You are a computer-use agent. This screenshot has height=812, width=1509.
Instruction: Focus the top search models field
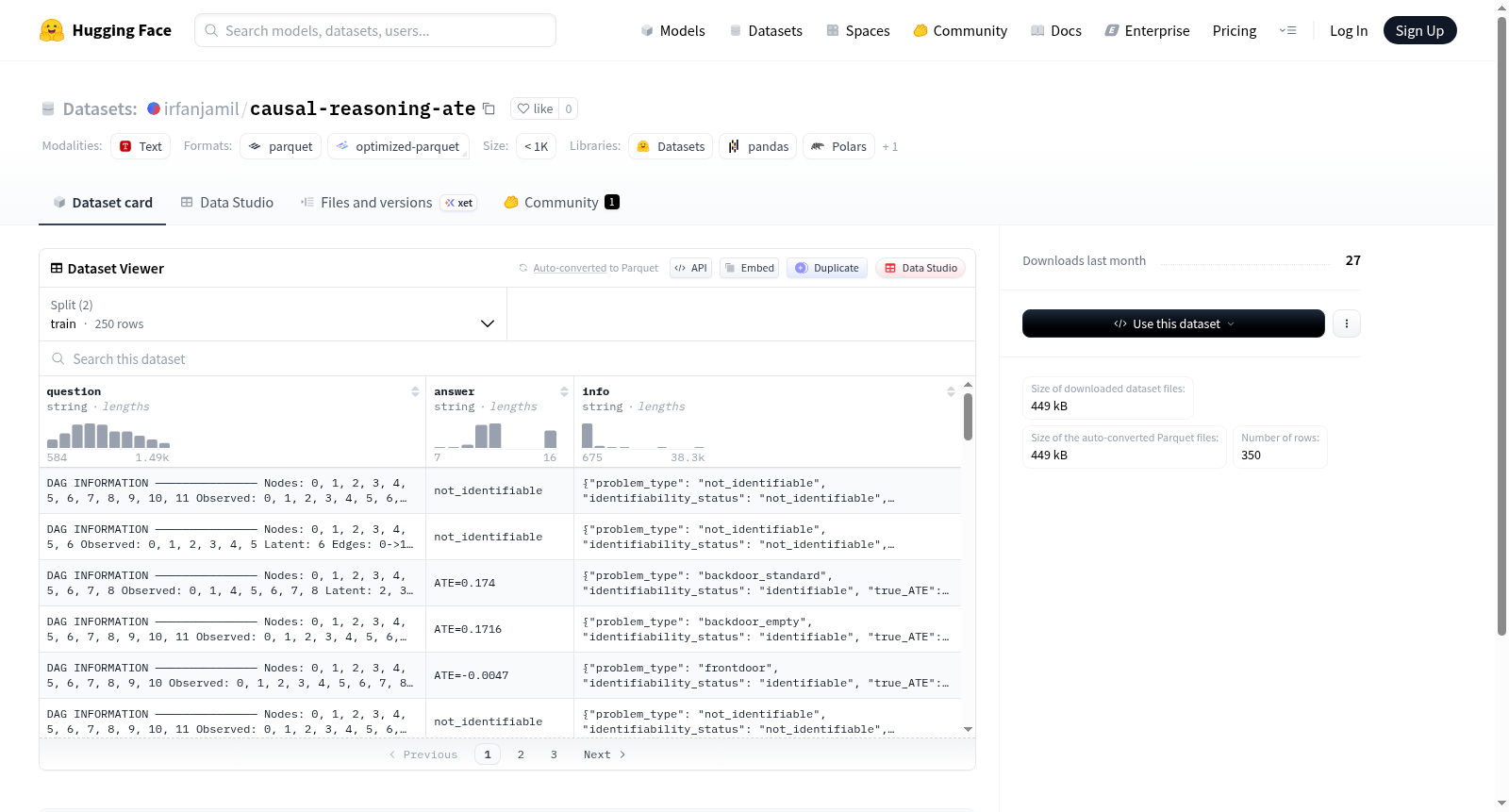click(x=375, y=30)
